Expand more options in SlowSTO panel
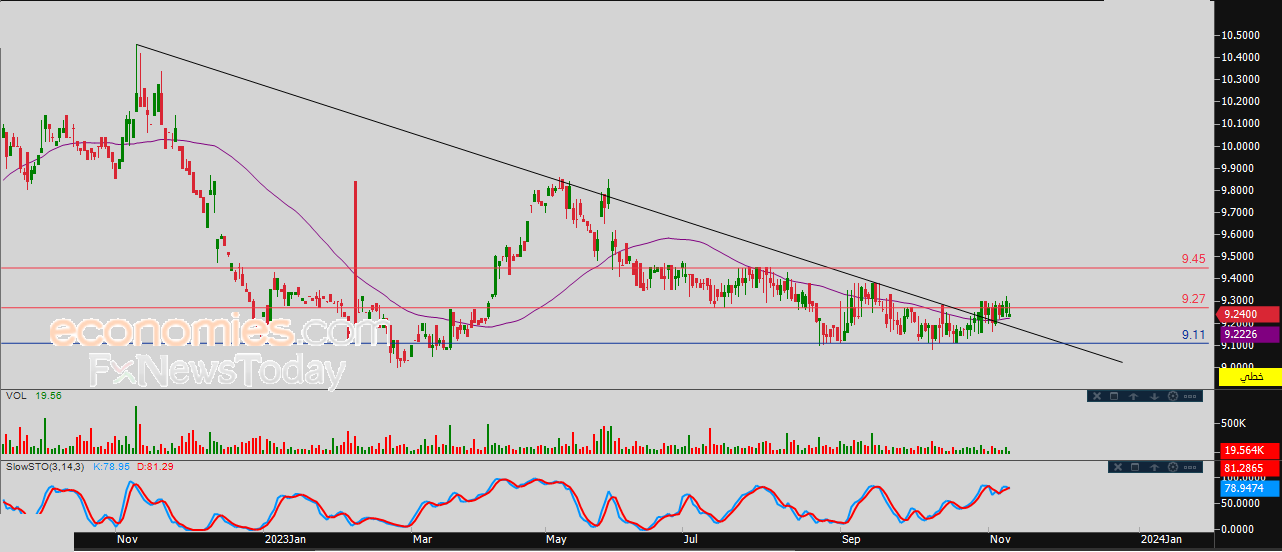 tap(1189, 467)
